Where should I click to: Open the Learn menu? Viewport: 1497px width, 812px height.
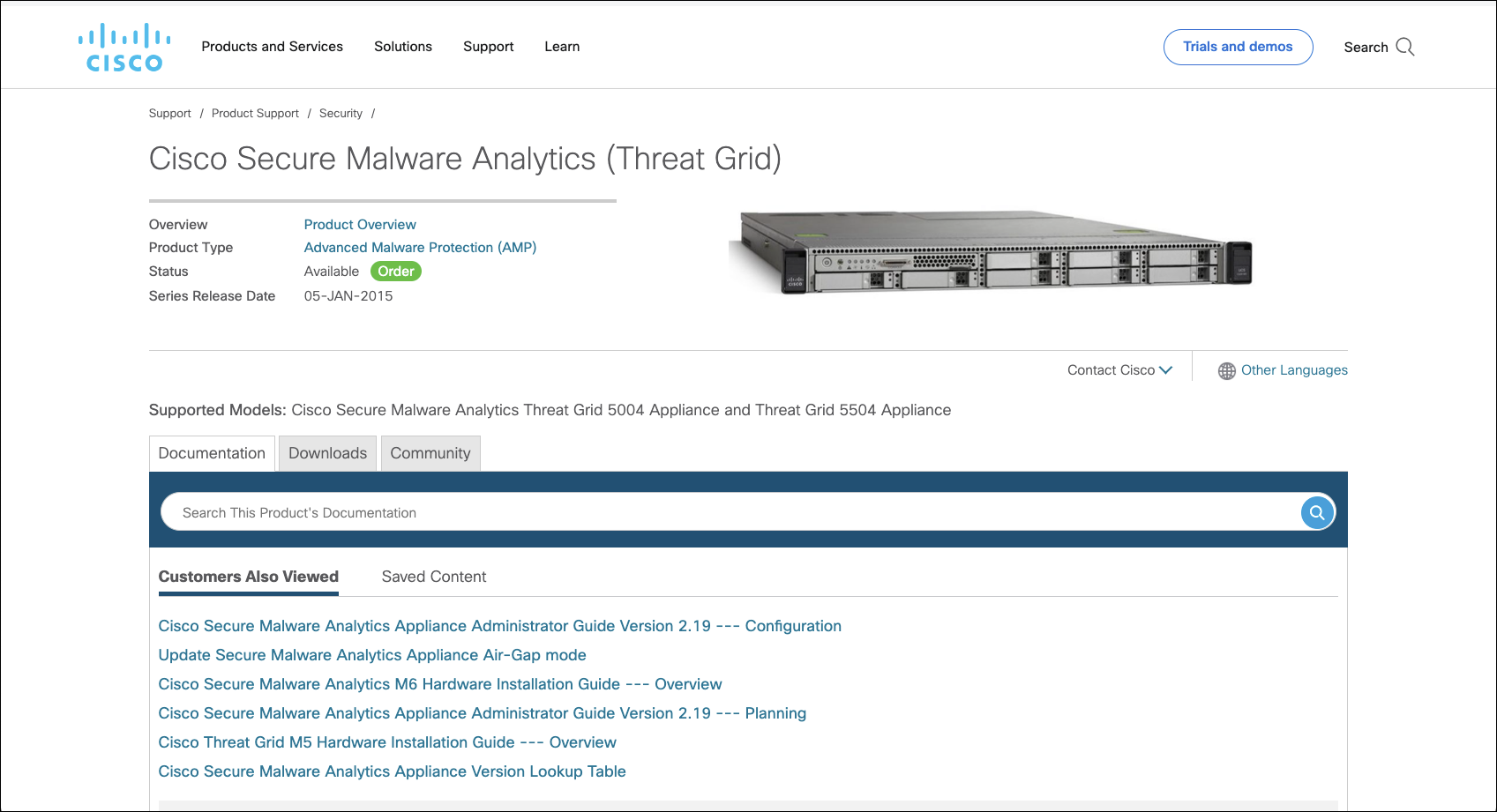pyautogui.click(x=562, y=46)
